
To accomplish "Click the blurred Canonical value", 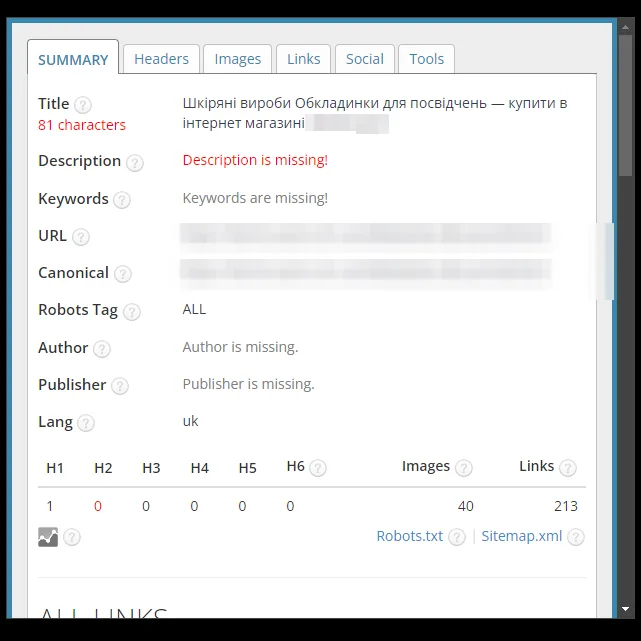I will [365, 271].
